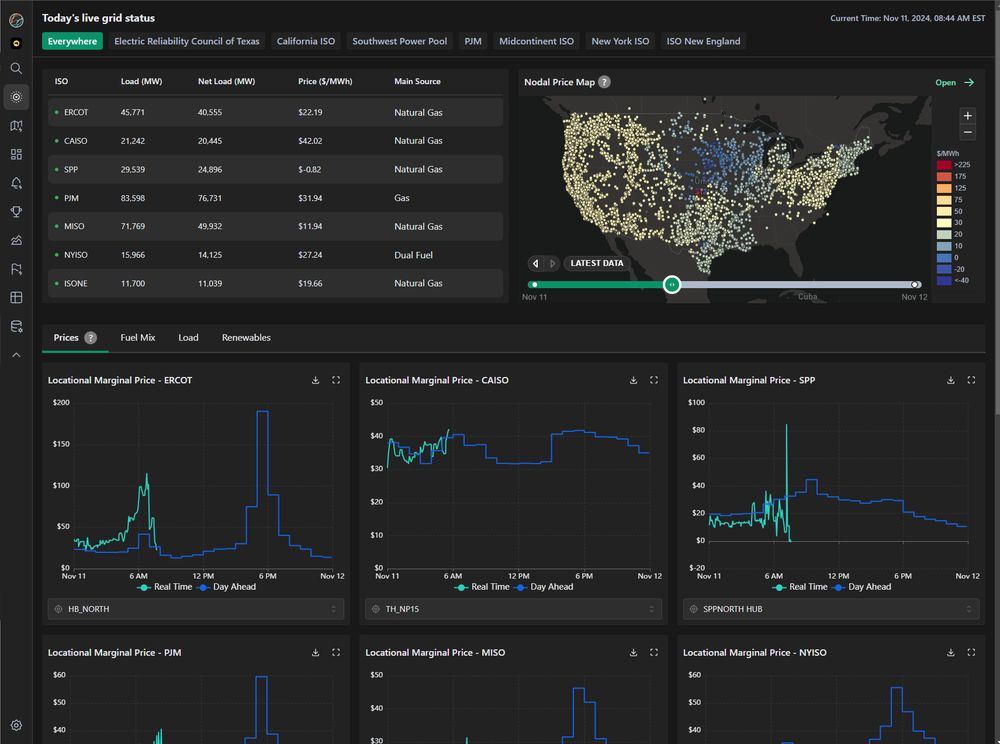Click the timeline end point near Nov 12
Image resolution: width=1000 pixels, height=744 pixels.
[x=915, y=284]
